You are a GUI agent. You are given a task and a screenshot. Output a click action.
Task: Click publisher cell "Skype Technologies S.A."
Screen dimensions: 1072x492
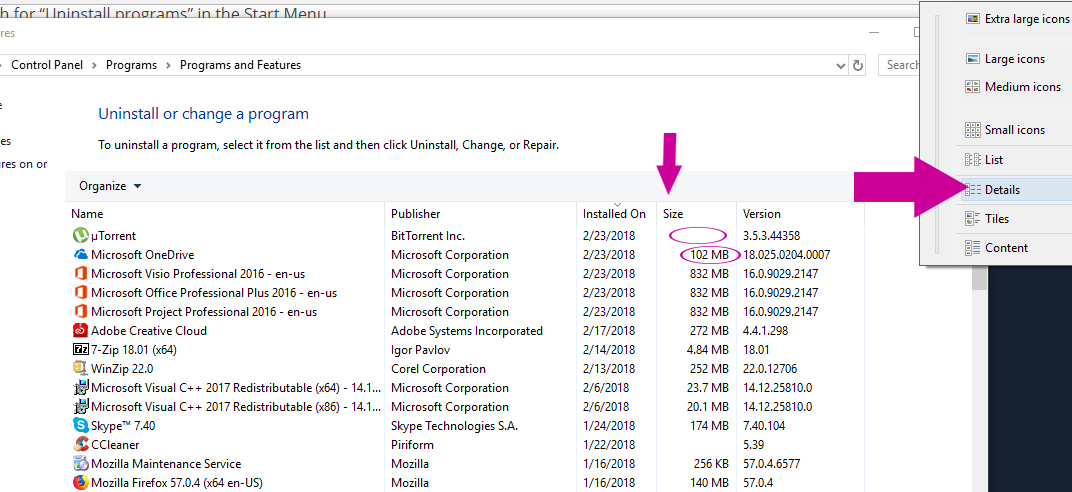point(455,426)
